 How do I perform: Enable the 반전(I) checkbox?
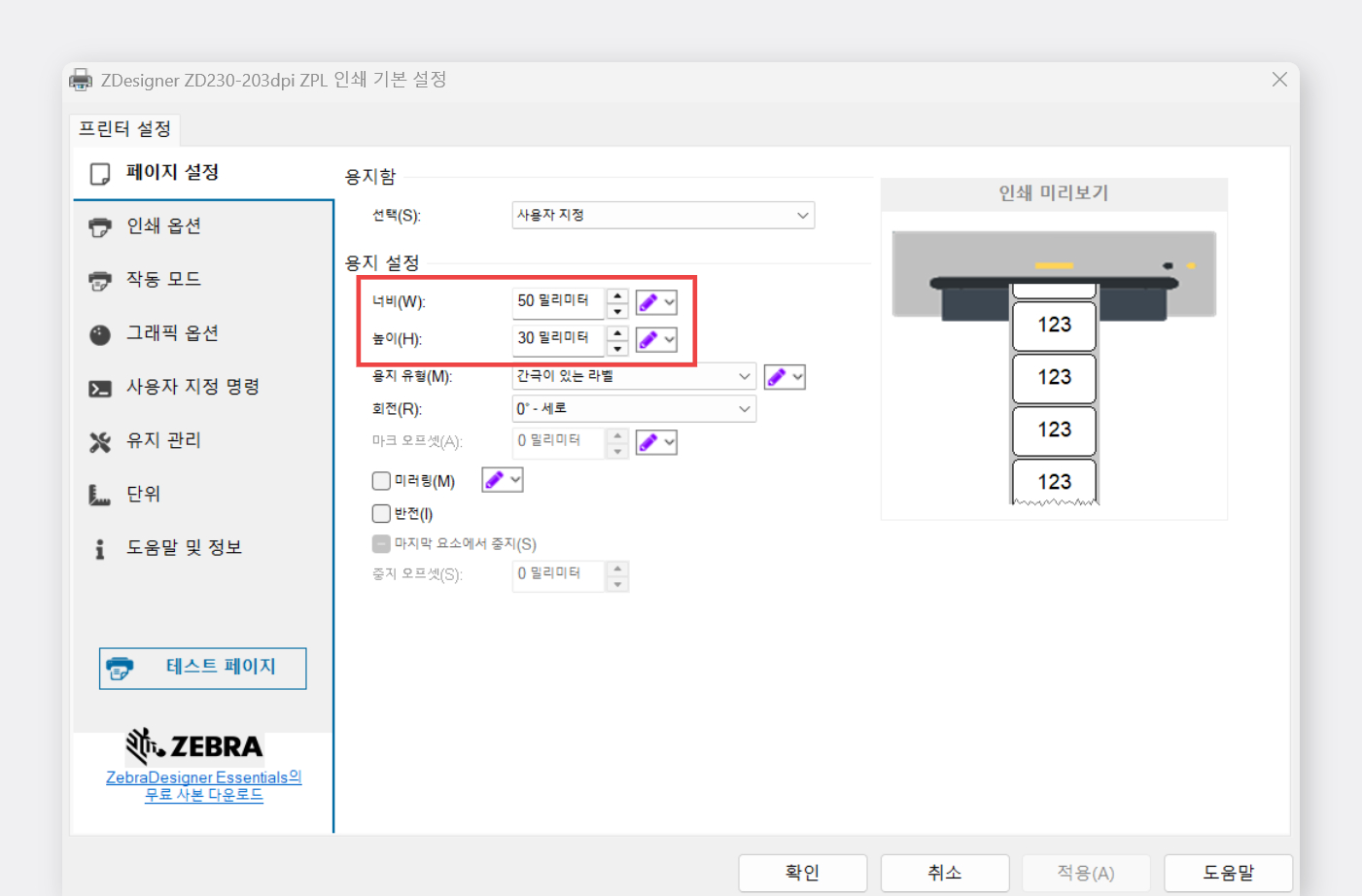point(380,513)
